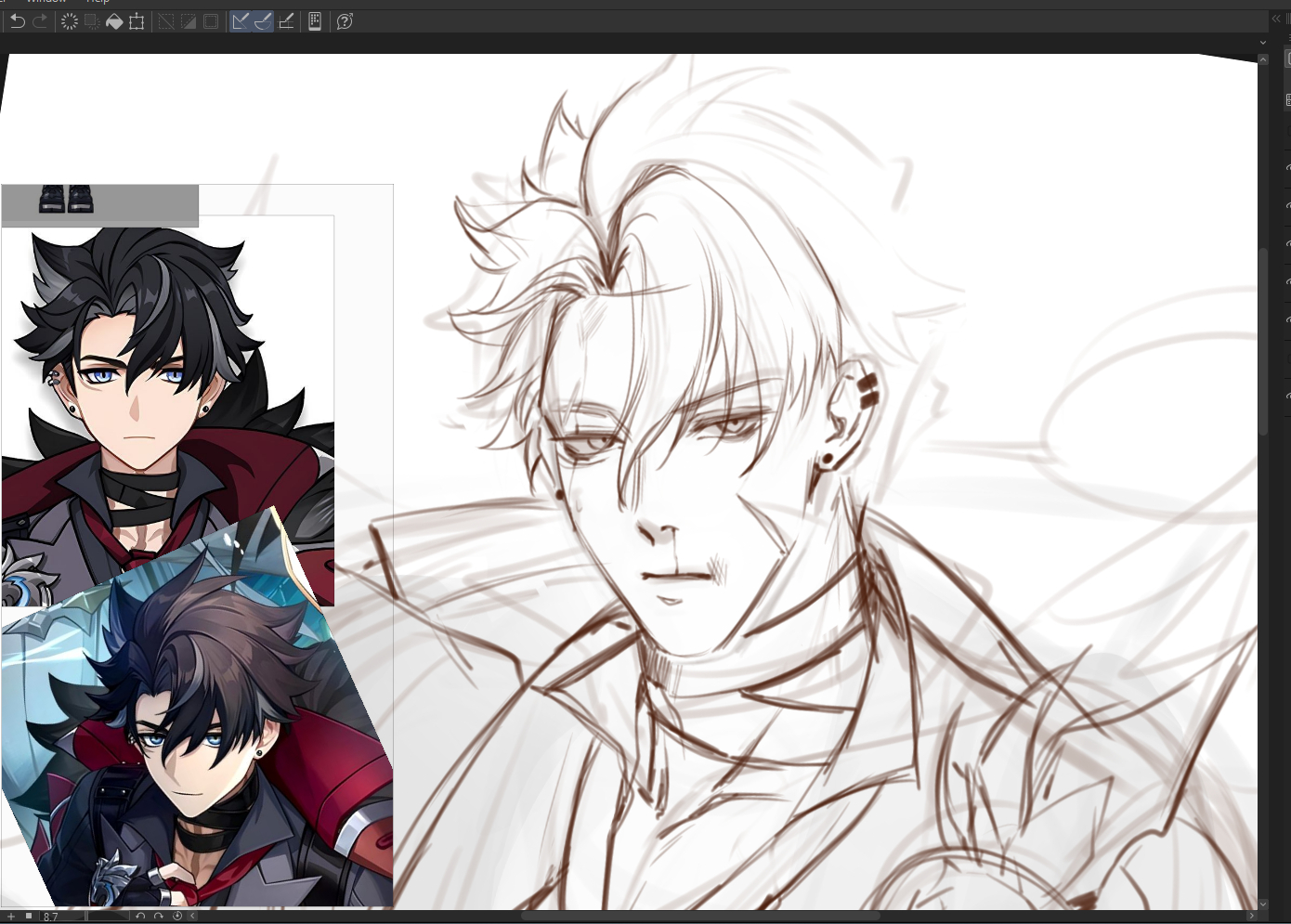
Task: Open Clip Studio support question-mark icon
Action: (x=345, y=21)
